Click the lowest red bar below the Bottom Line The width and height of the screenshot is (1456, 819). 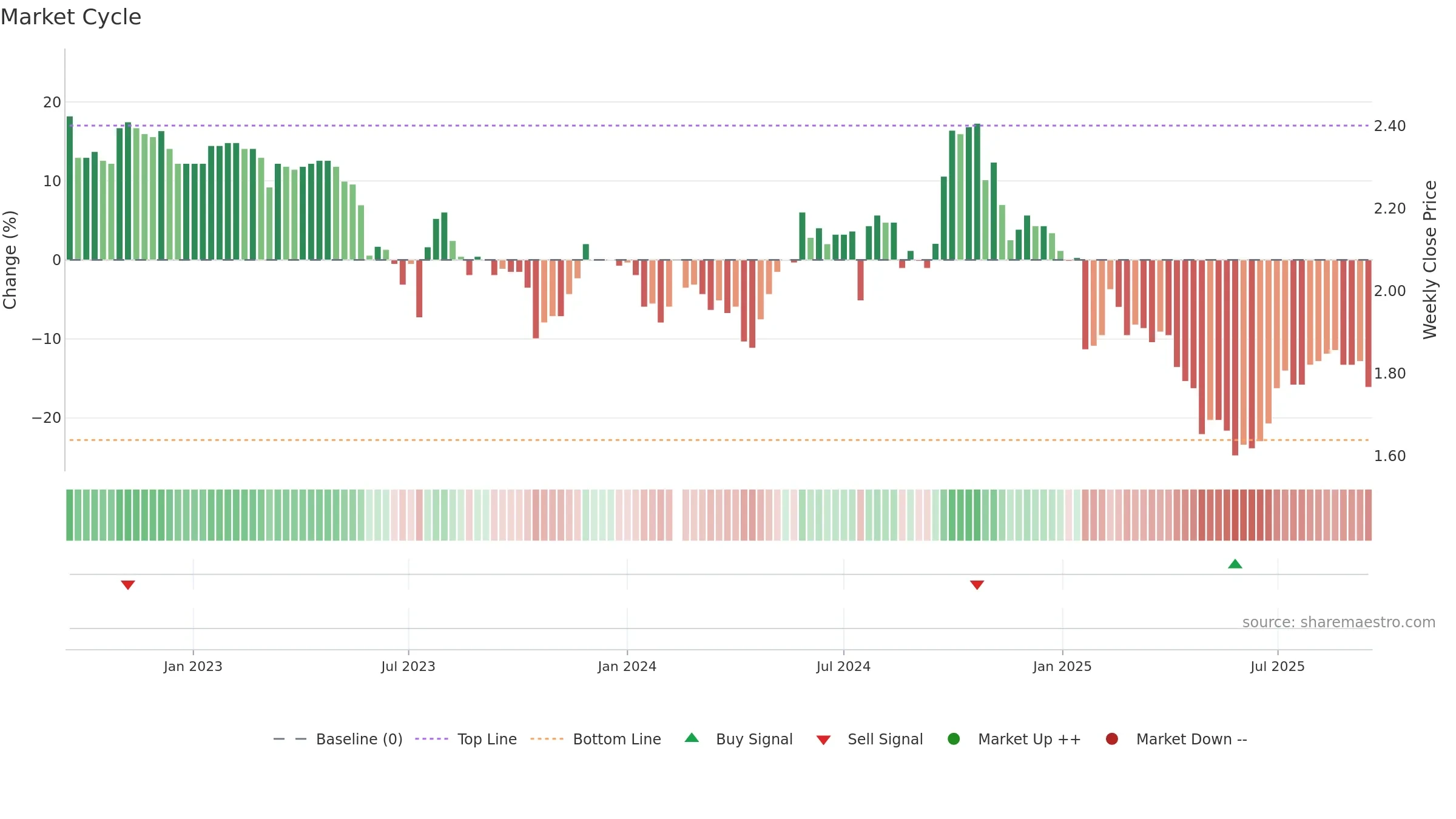click(x=1235, y=358)
